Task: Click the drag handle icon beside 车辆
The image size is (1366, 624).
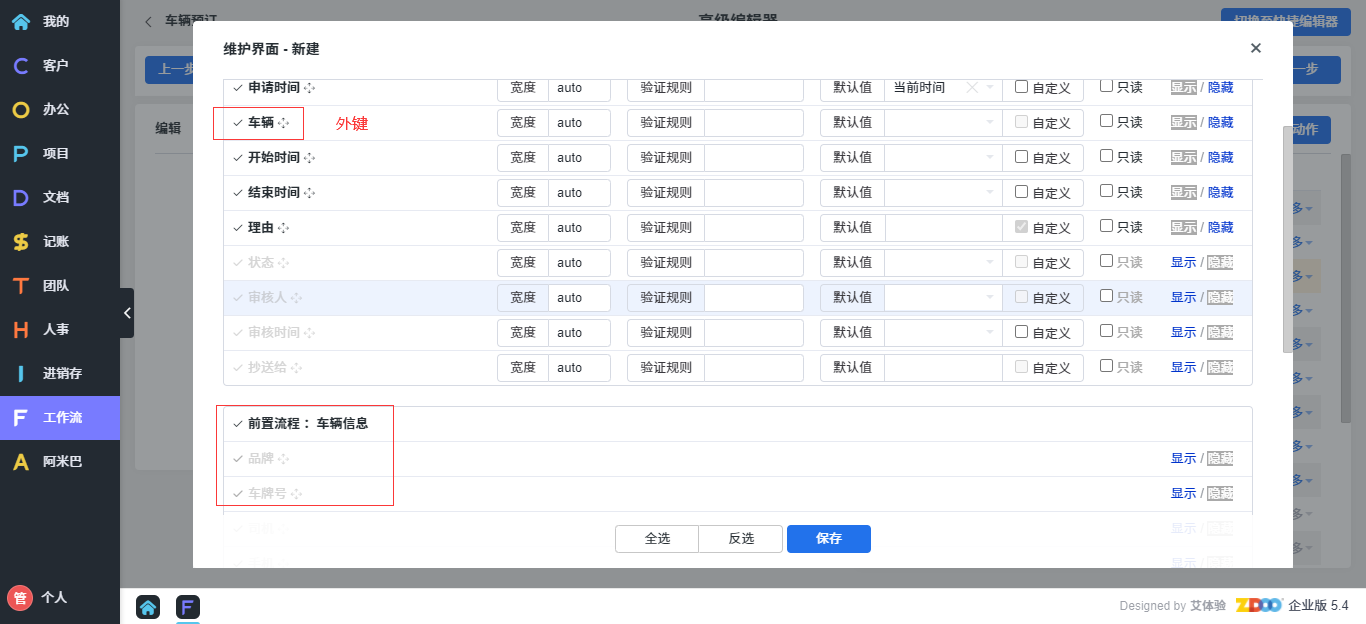Action: 284,123
